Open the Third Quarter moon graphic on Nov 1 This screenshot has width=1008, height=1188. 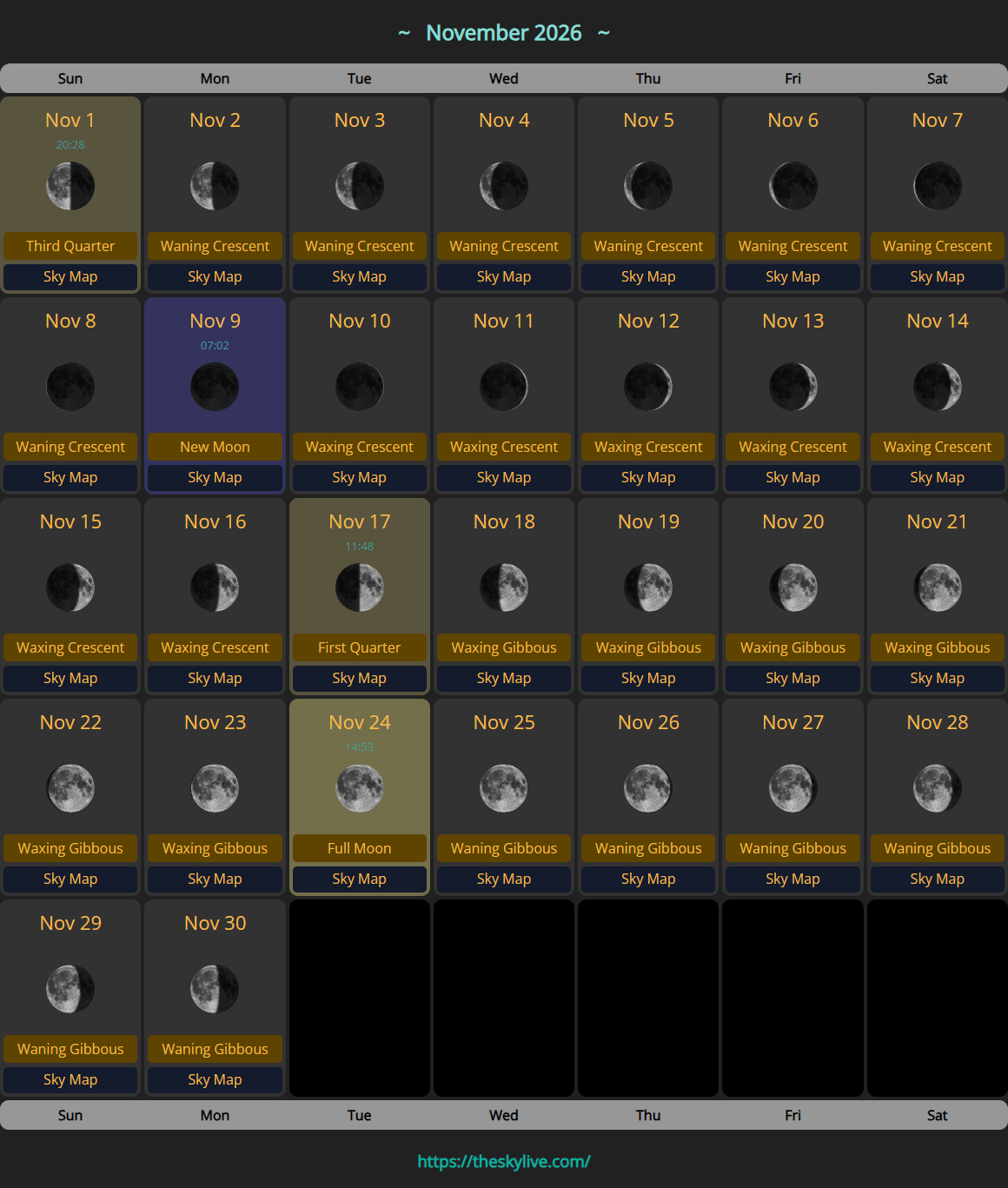70,185
